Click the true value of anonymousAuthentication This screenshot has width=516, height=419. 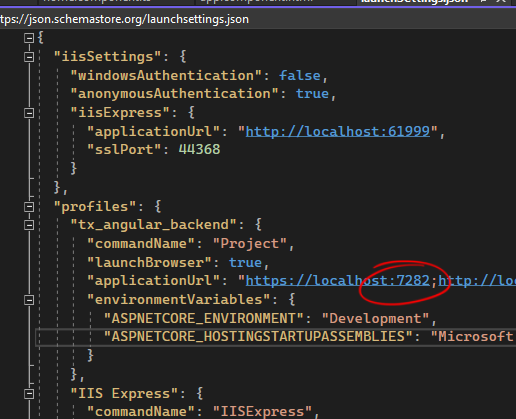(312, 94)
